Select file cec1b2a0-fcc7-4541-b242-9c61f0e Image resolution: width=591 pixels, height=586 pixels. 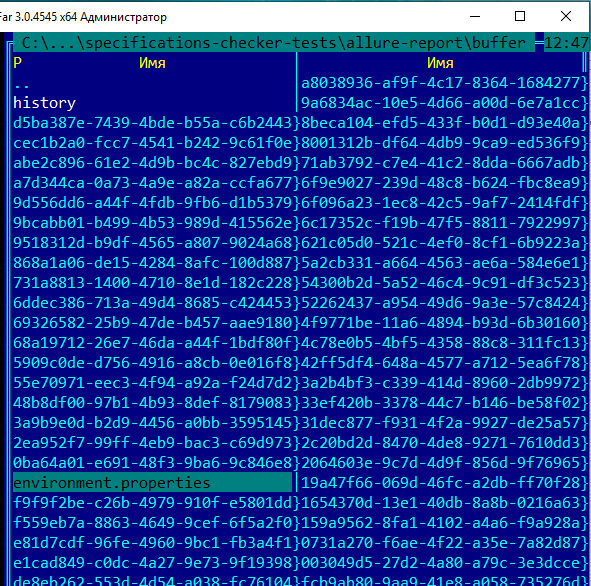coord(152,143)
